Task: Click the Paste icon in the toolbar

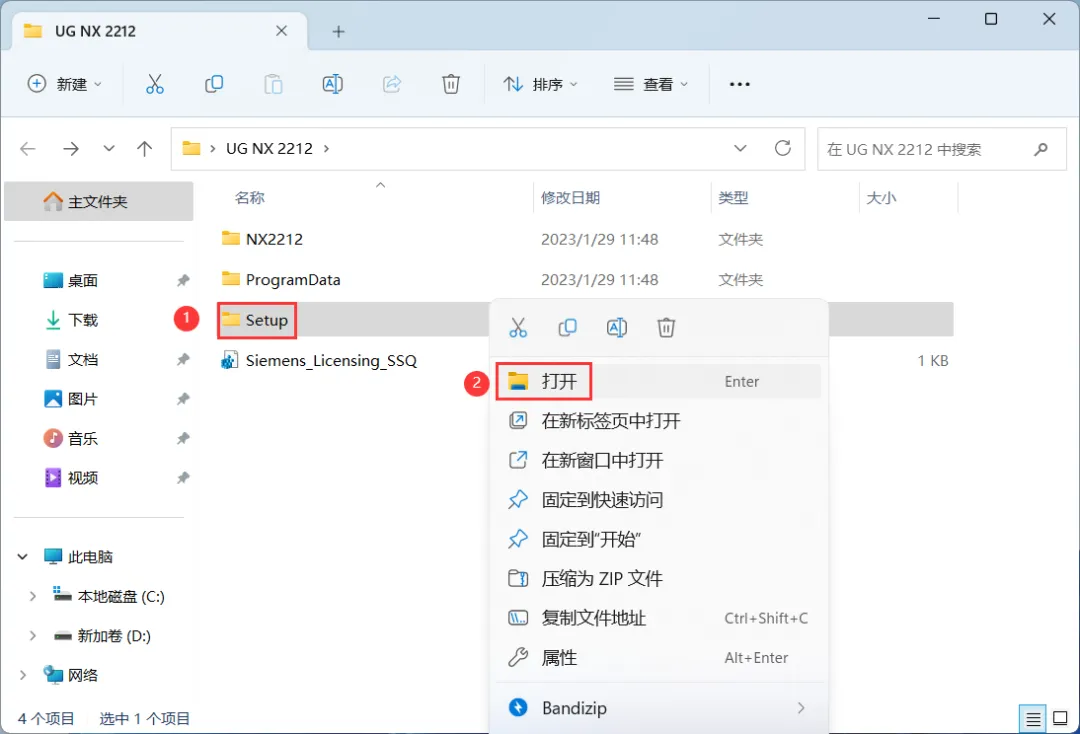Action: [273, 84]
